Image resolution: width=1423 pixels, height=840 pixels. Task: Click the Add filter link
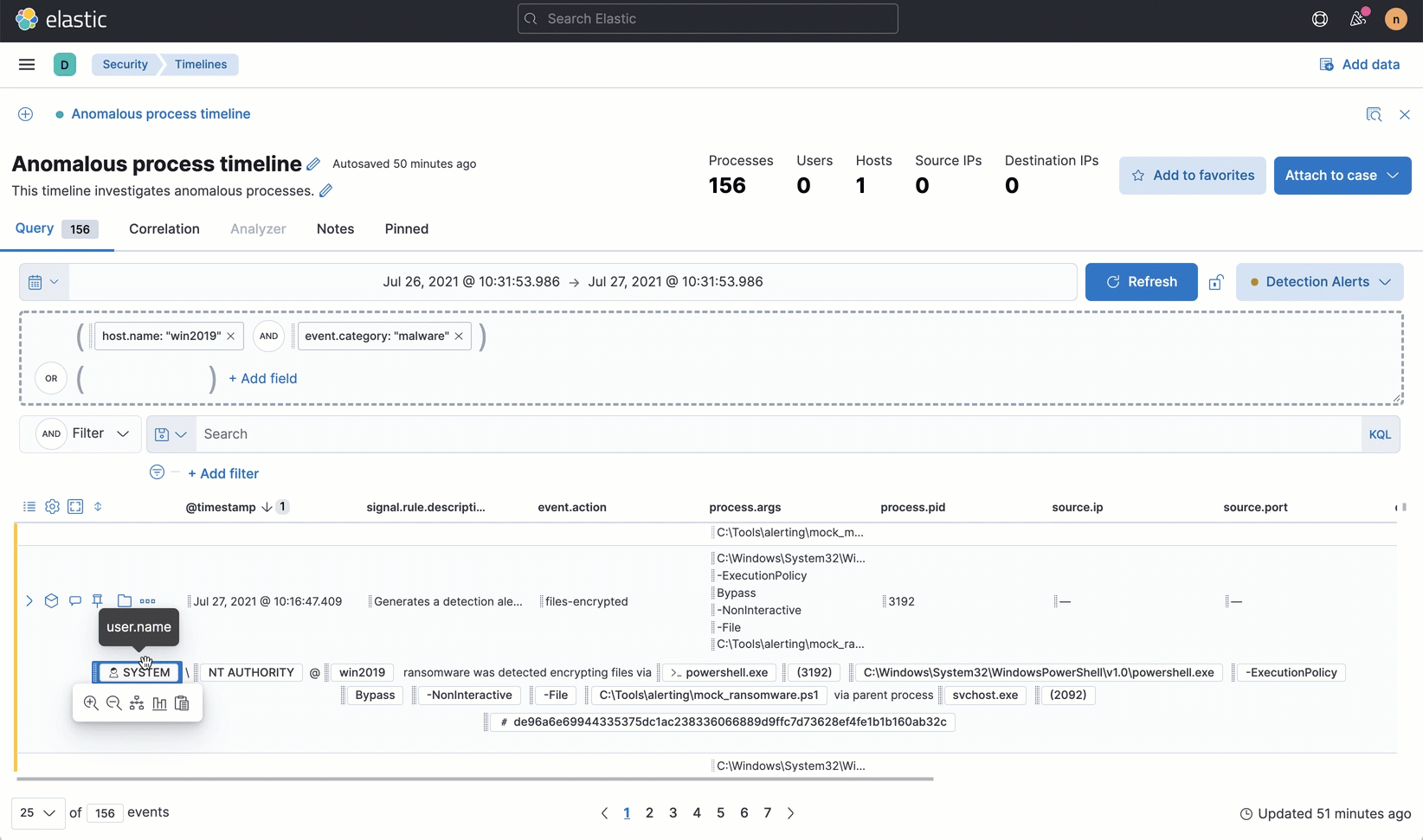click(x=222, y=473)
